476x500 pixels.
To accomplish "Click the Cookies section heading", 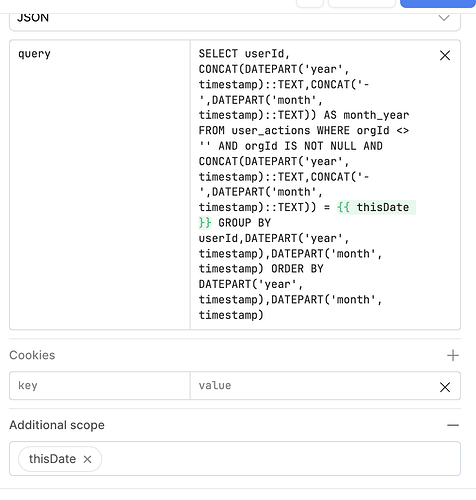I will pos(32,355).
